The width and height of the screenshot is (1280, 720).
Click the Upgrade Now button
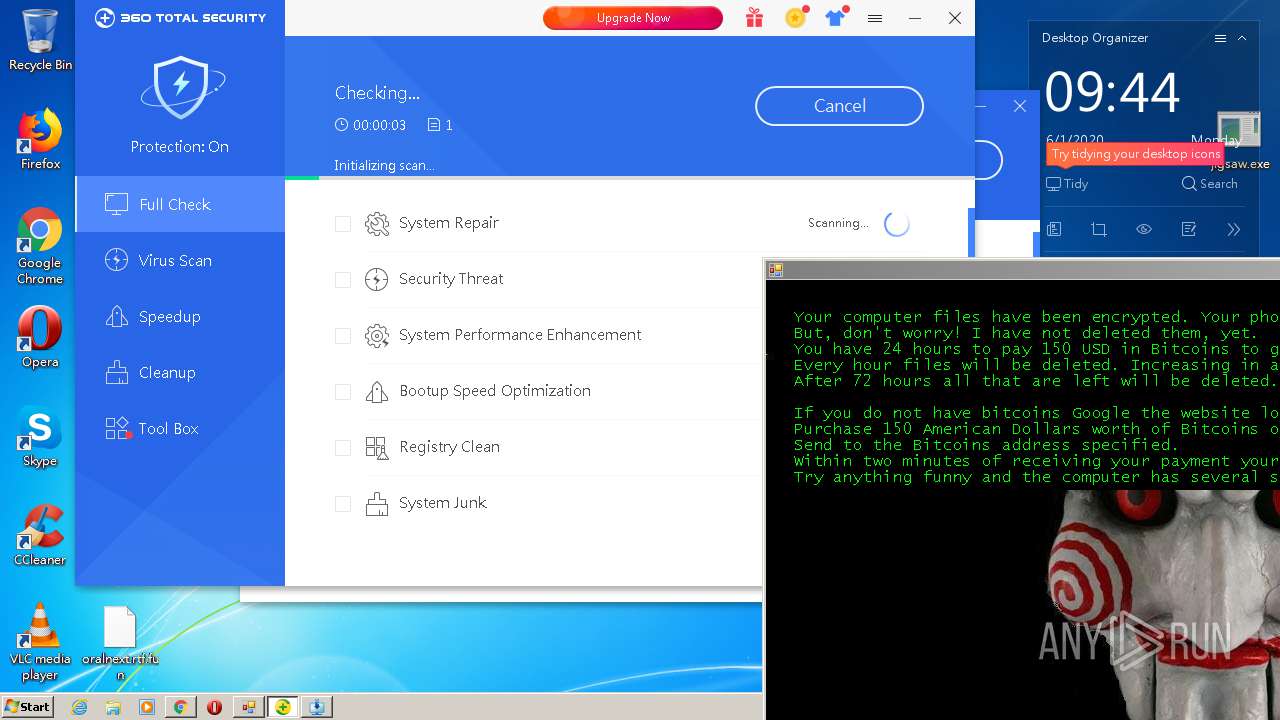633,18
